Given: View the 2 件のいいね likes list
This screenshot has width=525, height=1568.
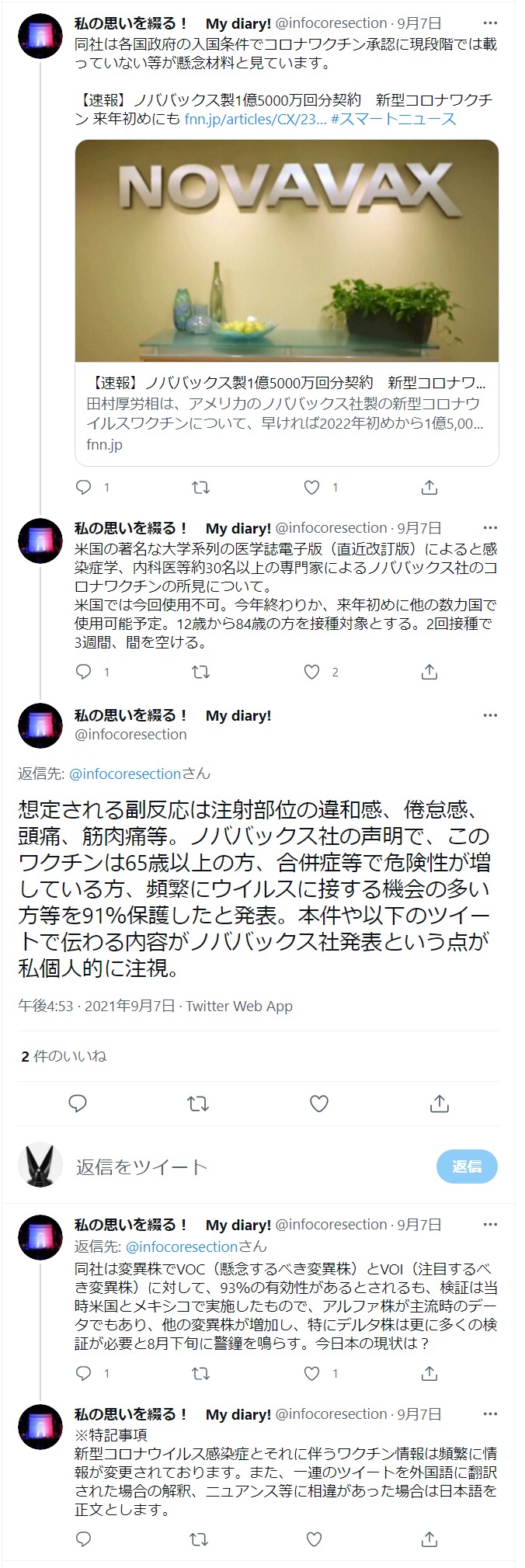Looking at the screenshot, I should point(64,1056).
